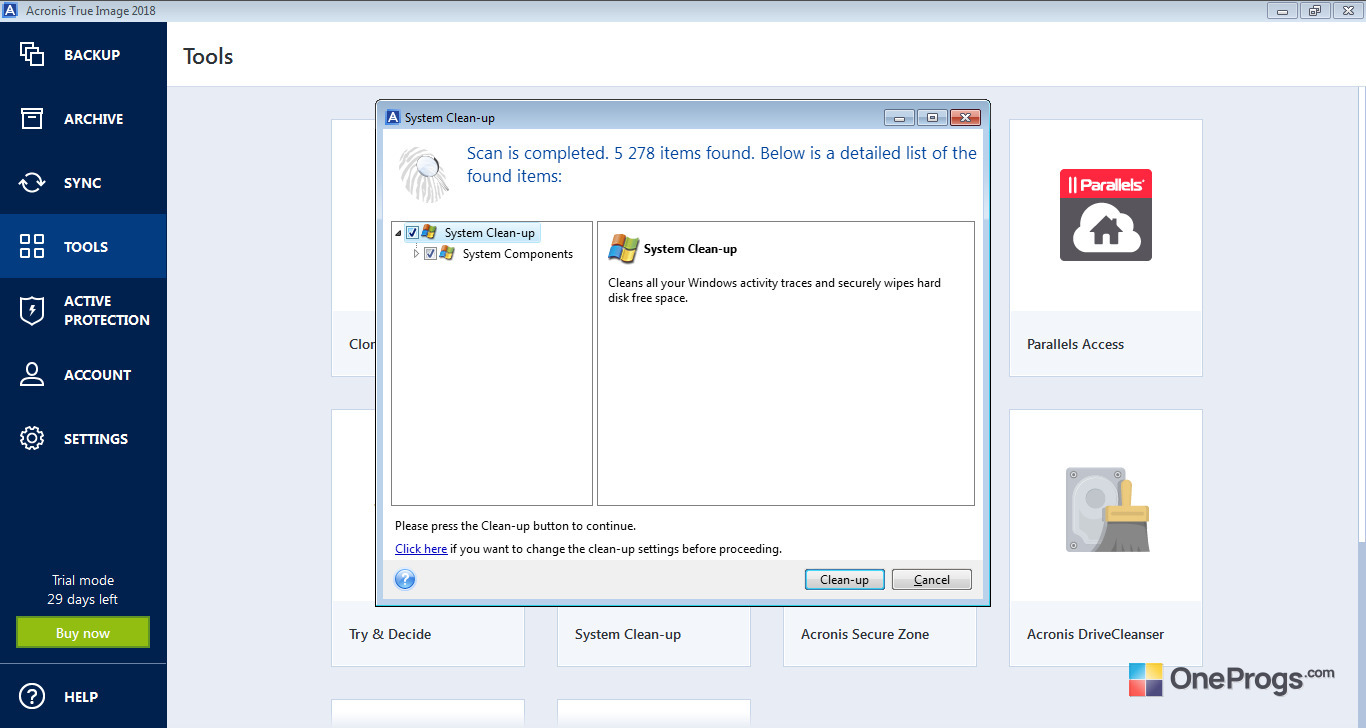The width and height of the screenshot is (1366, 728).
Task: Click the large Windows flag in description pane
Action: point(624,249)
